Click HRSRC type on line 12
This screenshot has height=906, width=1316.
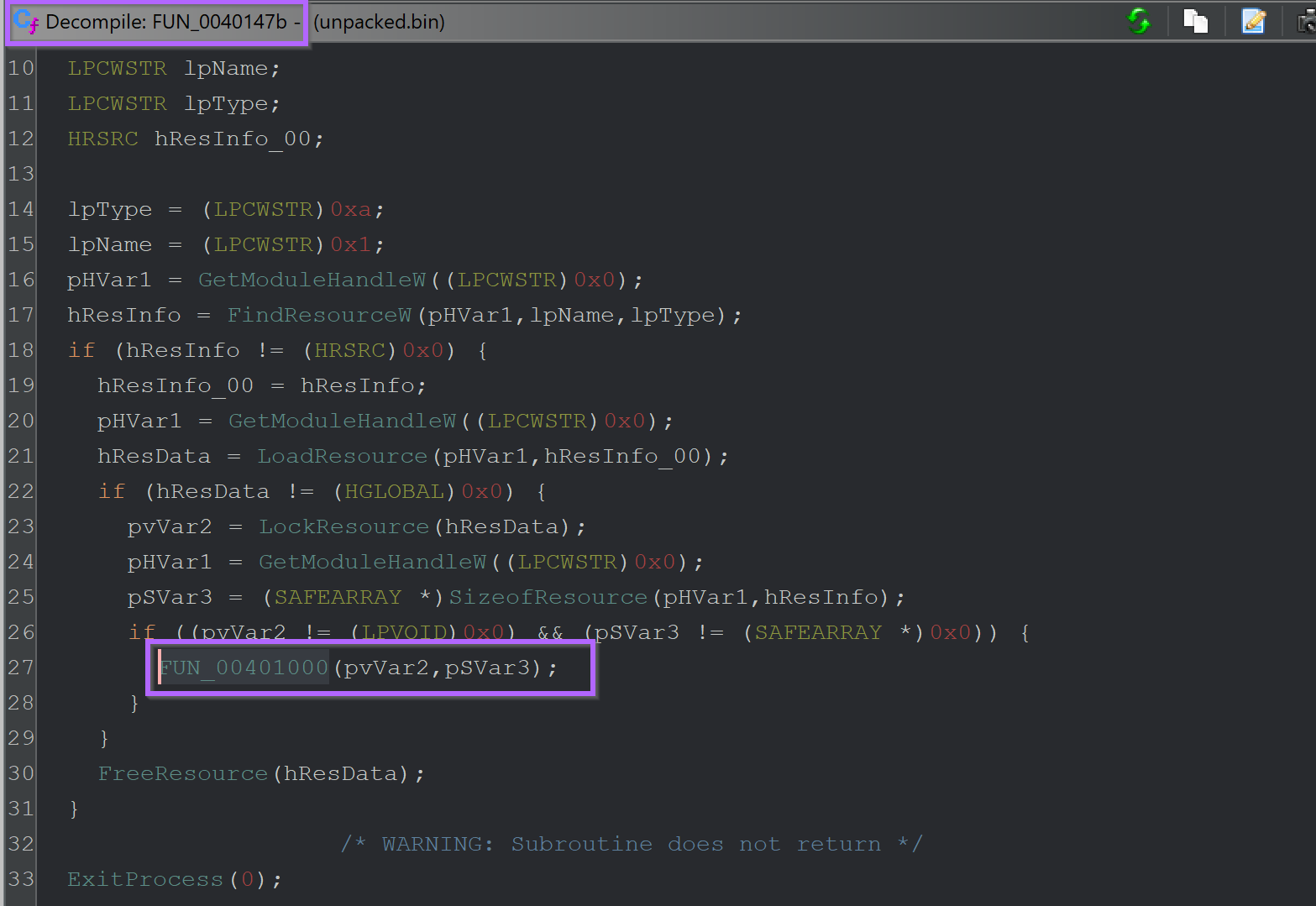[x=102, y=139]
